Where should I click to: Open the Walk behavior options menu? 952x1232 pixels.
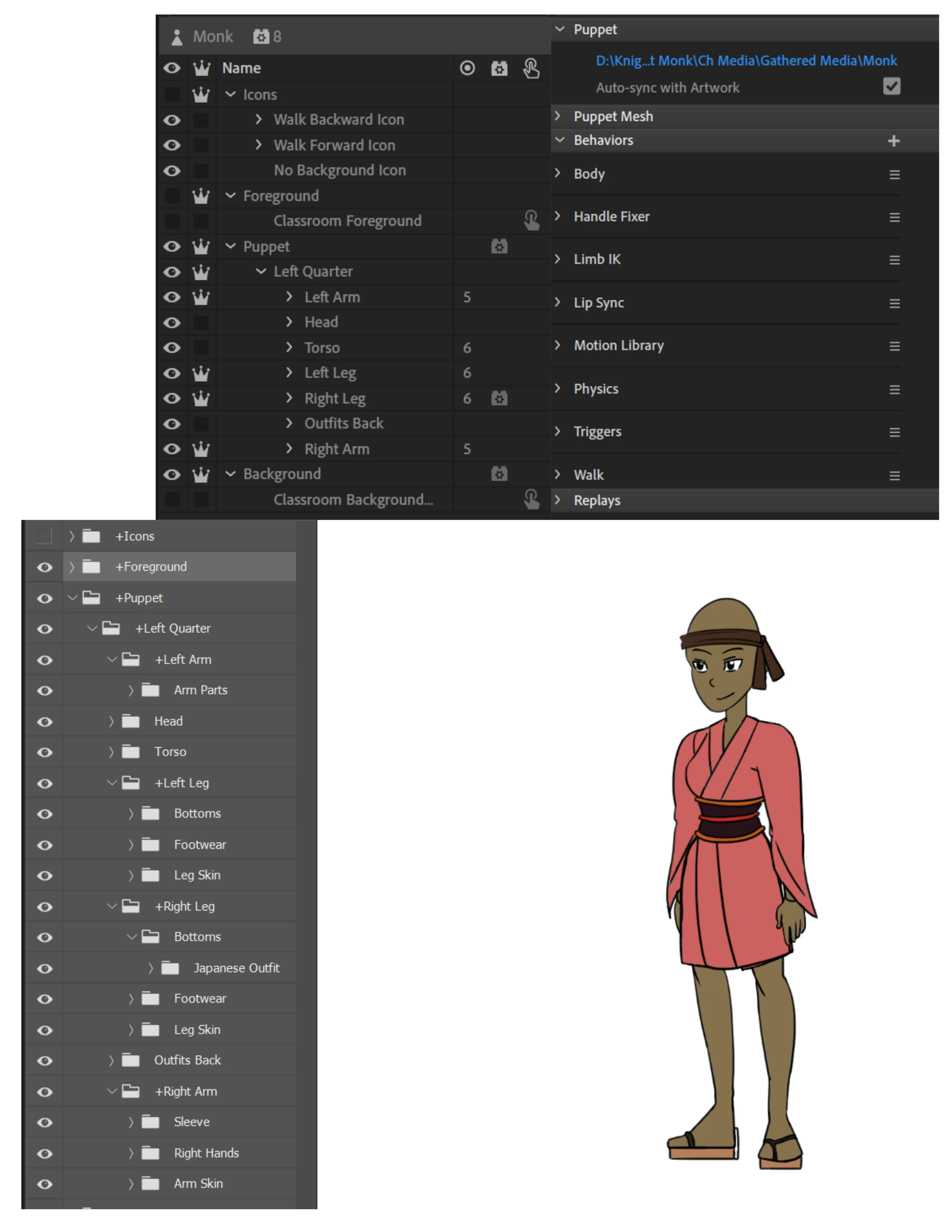pyautogui.click(x=894, y=476)
